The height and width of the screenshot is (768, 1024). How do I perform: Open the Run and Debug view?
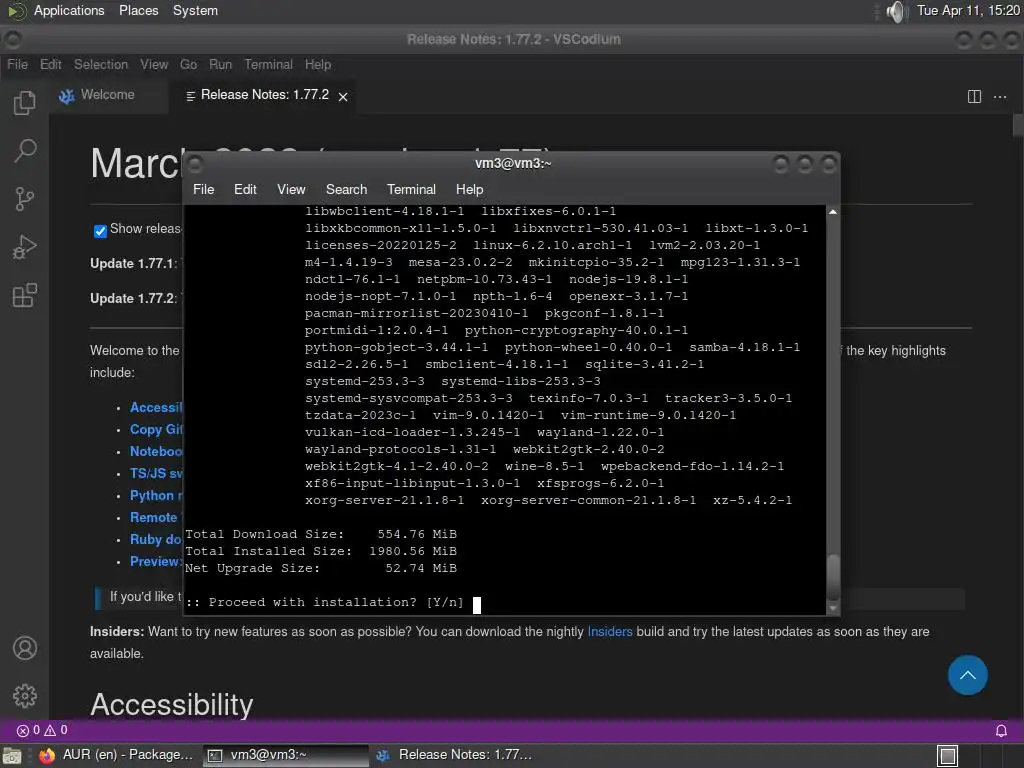[x=25, y=248]
